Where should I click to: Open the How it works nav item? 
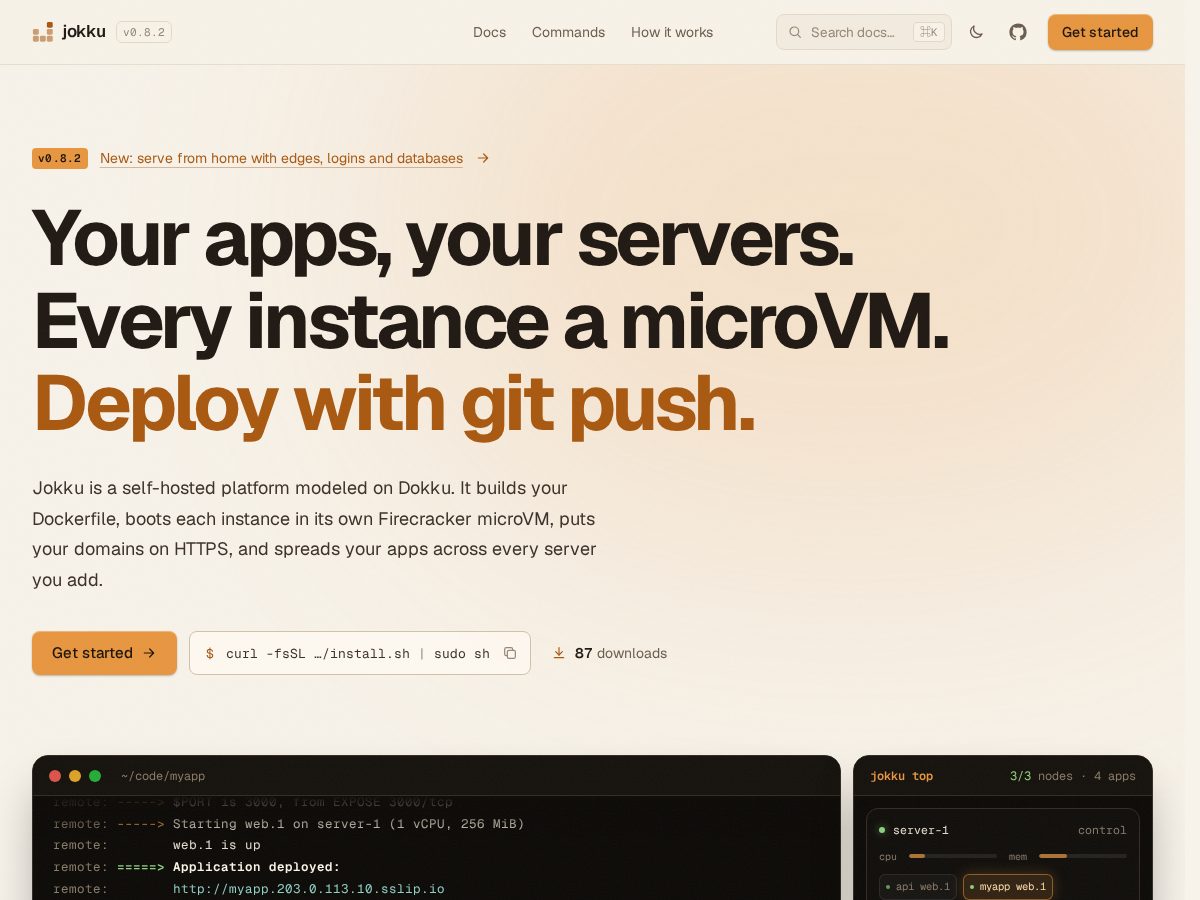(672, 32)
